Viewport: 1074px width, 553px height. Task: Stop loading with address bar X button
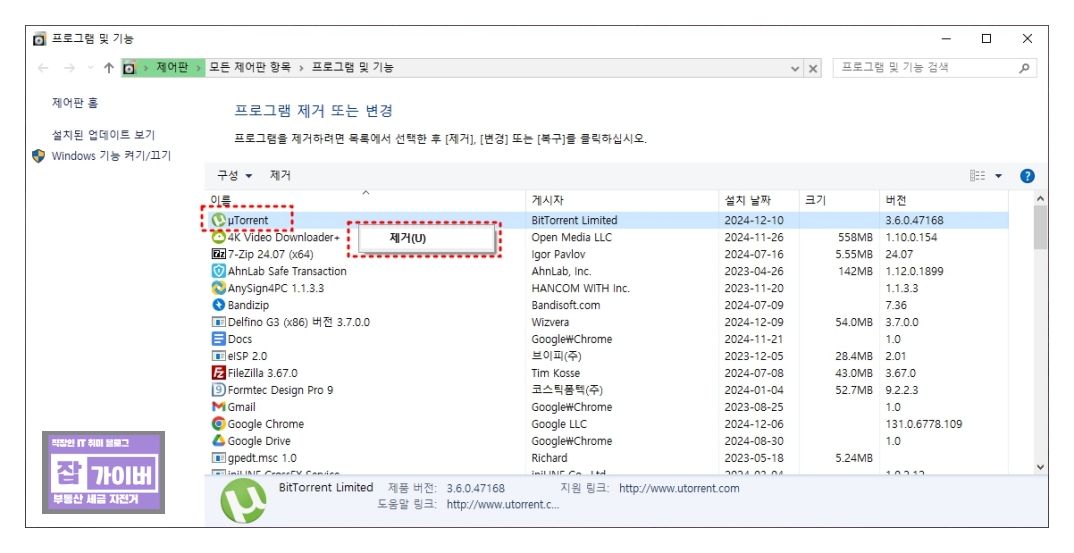(812, 69)
